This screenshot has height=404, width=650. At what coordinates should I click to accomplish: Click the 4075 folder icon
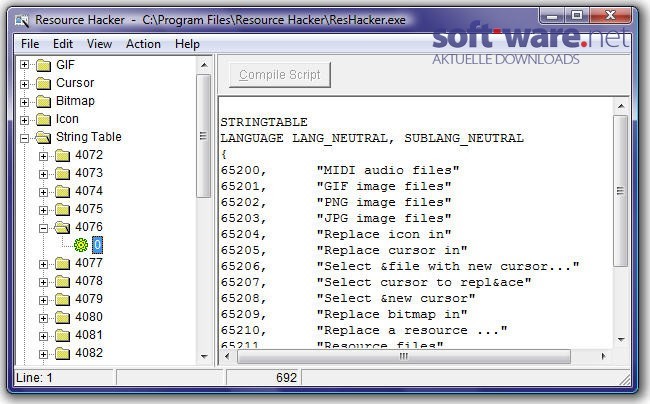[63, 210]
